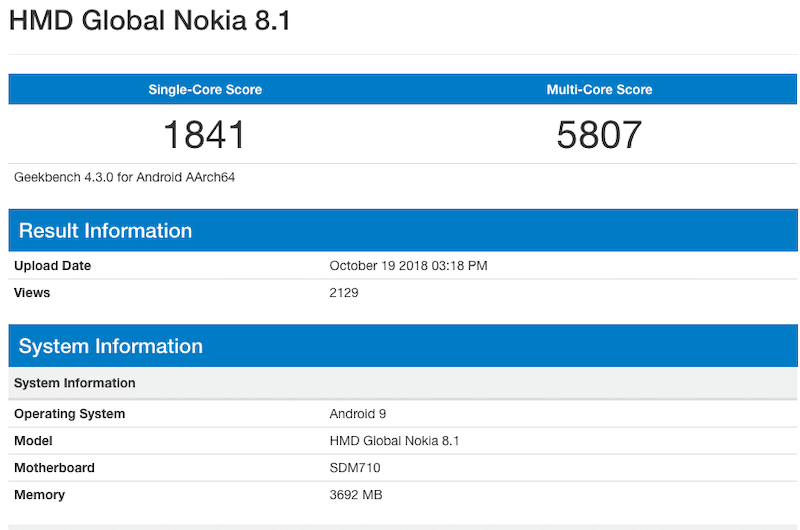Screen dimensions: 800x530
Task: Click the Motherboard label
Action: pyautogui.click(x=54, y=468)
